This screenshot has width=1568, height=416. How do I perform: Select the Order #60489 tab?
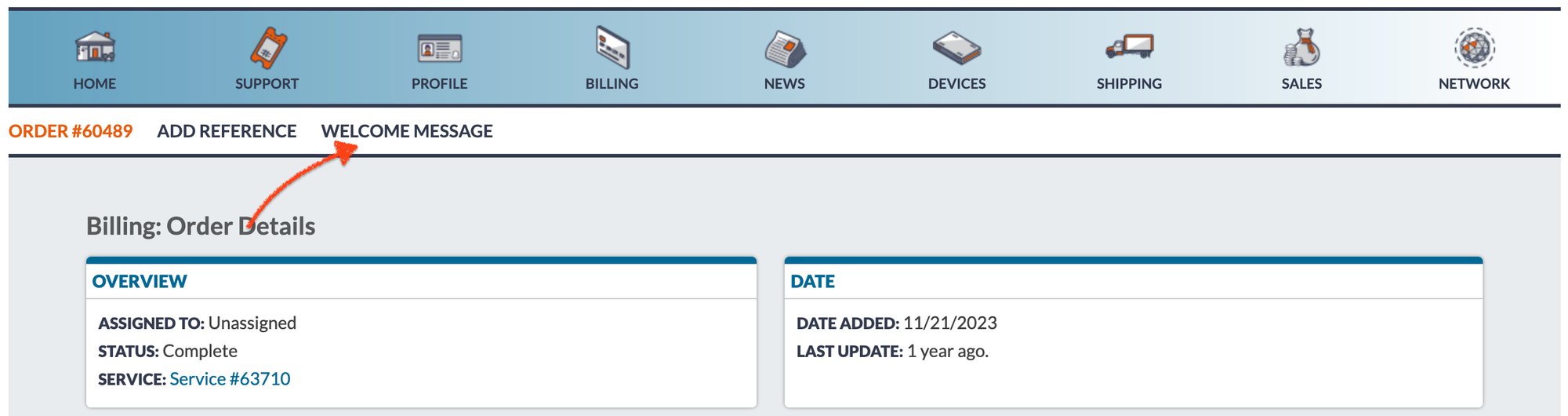(x=71, y=131)
